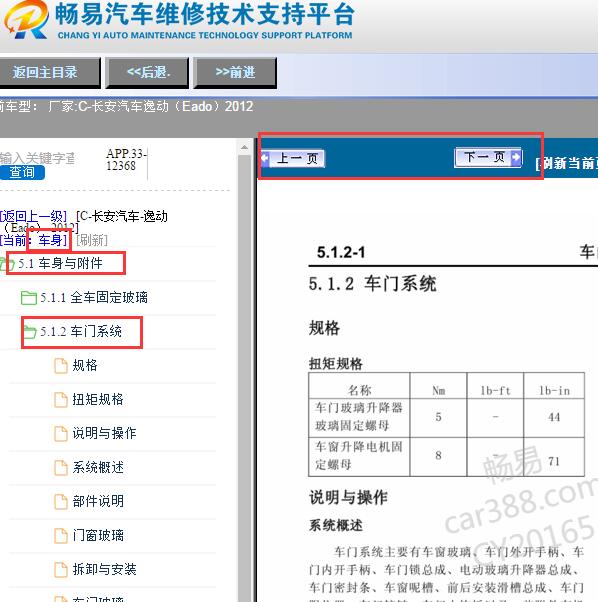Open the 拆卸与安装 tree item

tap(104, 569)
